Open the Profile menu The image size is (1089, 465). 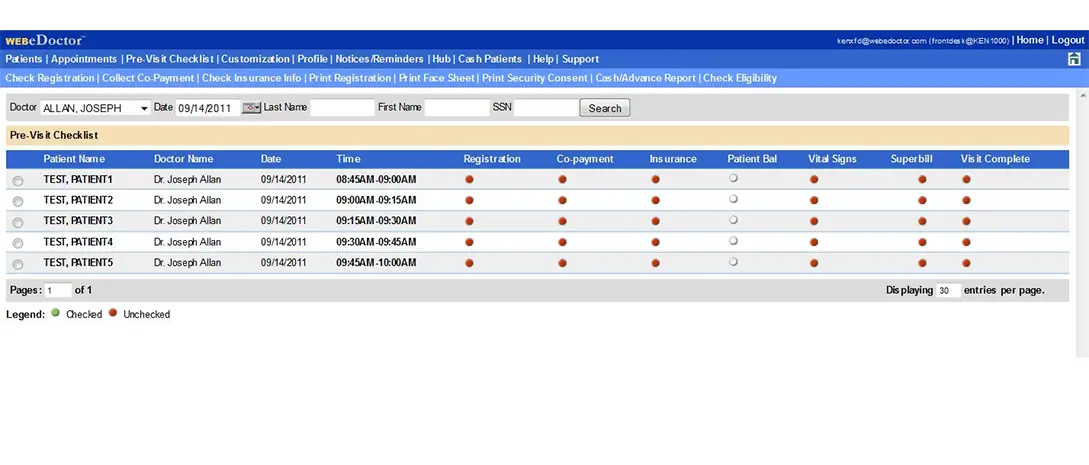[x=313, y=59]
